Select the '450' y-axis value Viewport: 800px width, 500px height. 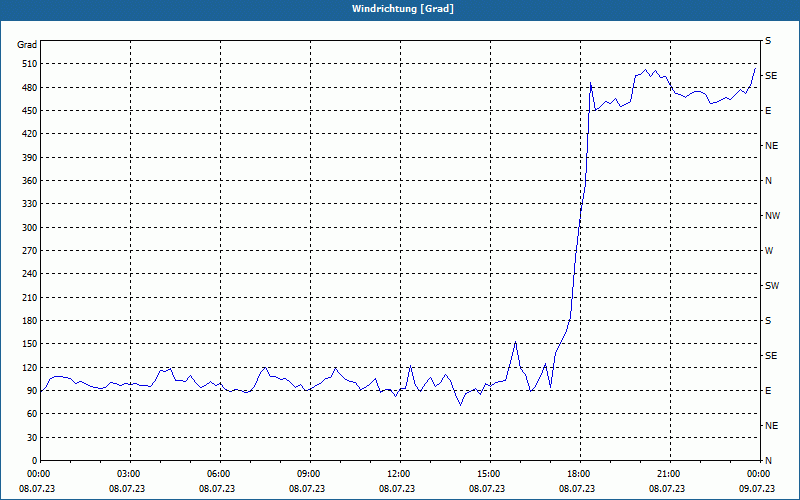(30, 111)
